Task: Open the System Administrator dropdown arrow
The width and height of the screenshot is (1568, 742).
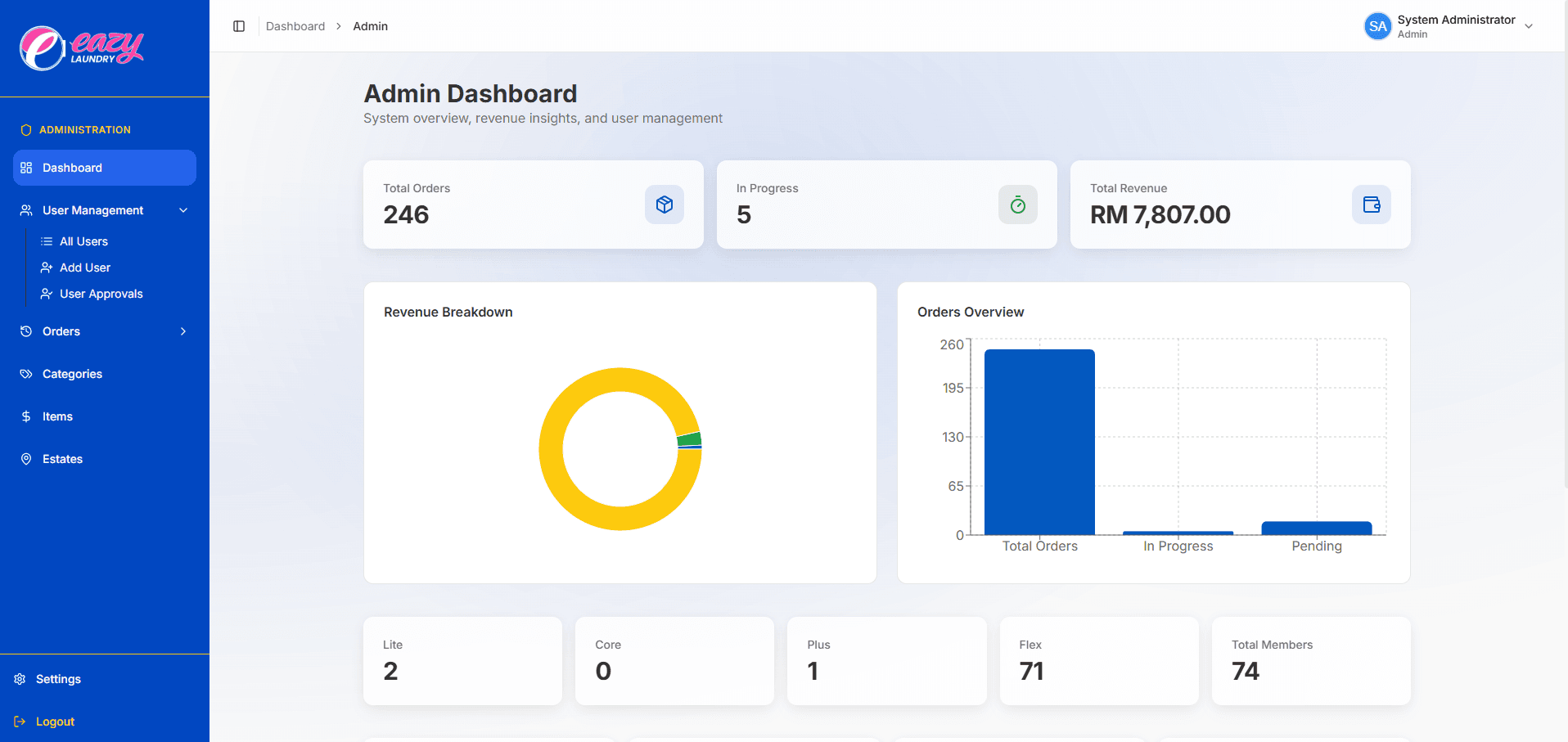Action: [1529, 25]
